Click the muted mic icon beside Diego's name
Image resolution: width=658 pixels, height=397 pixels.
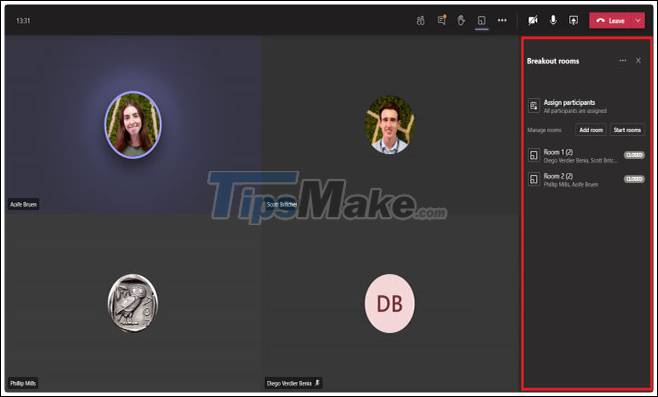(317, 383)
